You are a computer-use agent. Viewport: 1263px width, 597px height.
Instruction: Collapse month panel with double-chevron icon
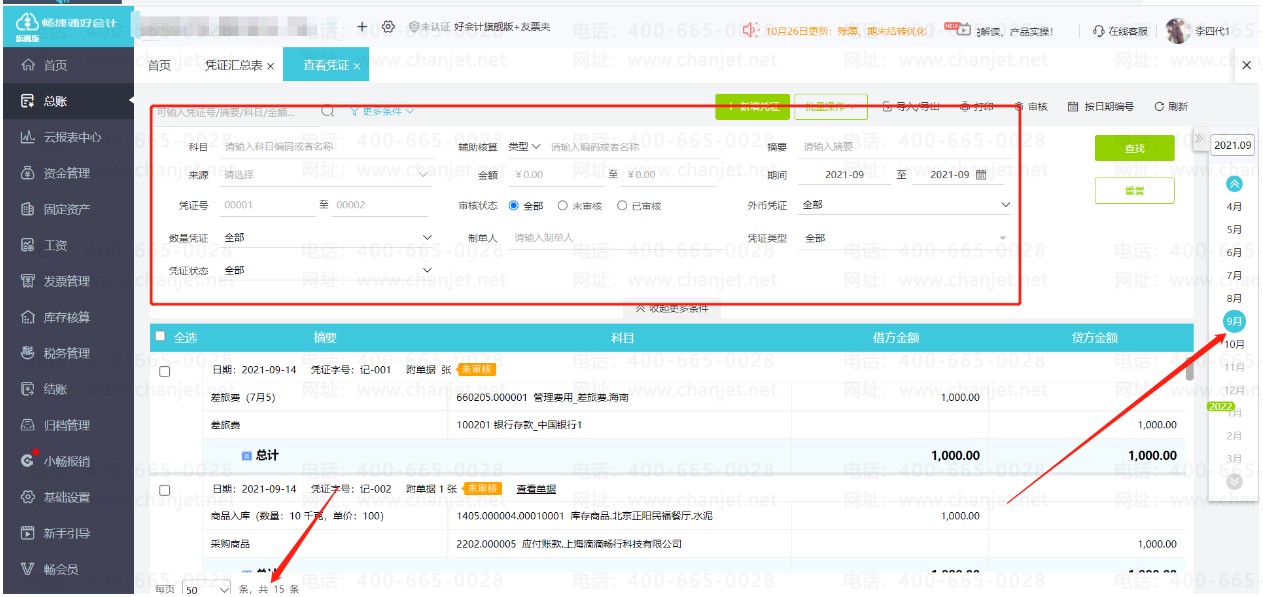point(1199,137)
